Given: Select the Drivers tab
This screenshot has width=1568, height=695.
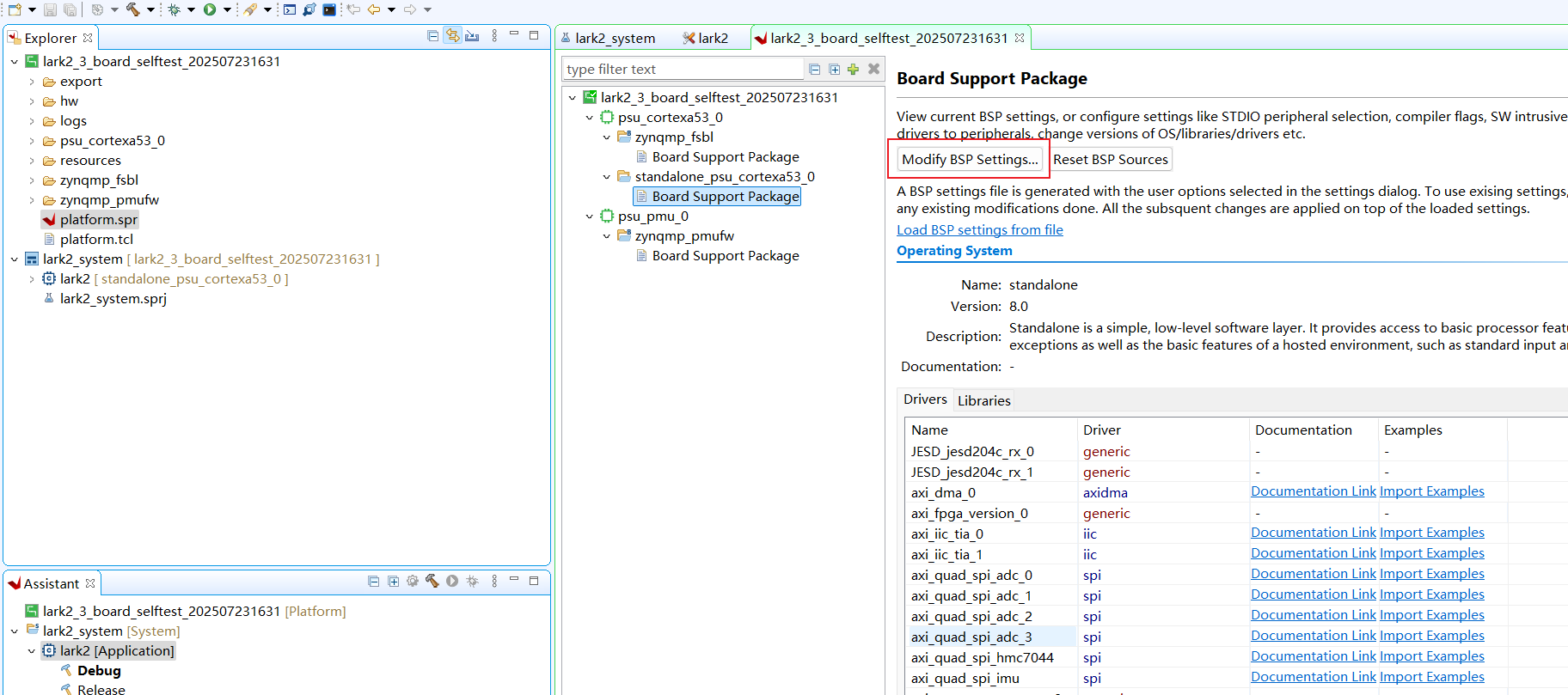Looking at the screenshot, I should tap(925, 399).
